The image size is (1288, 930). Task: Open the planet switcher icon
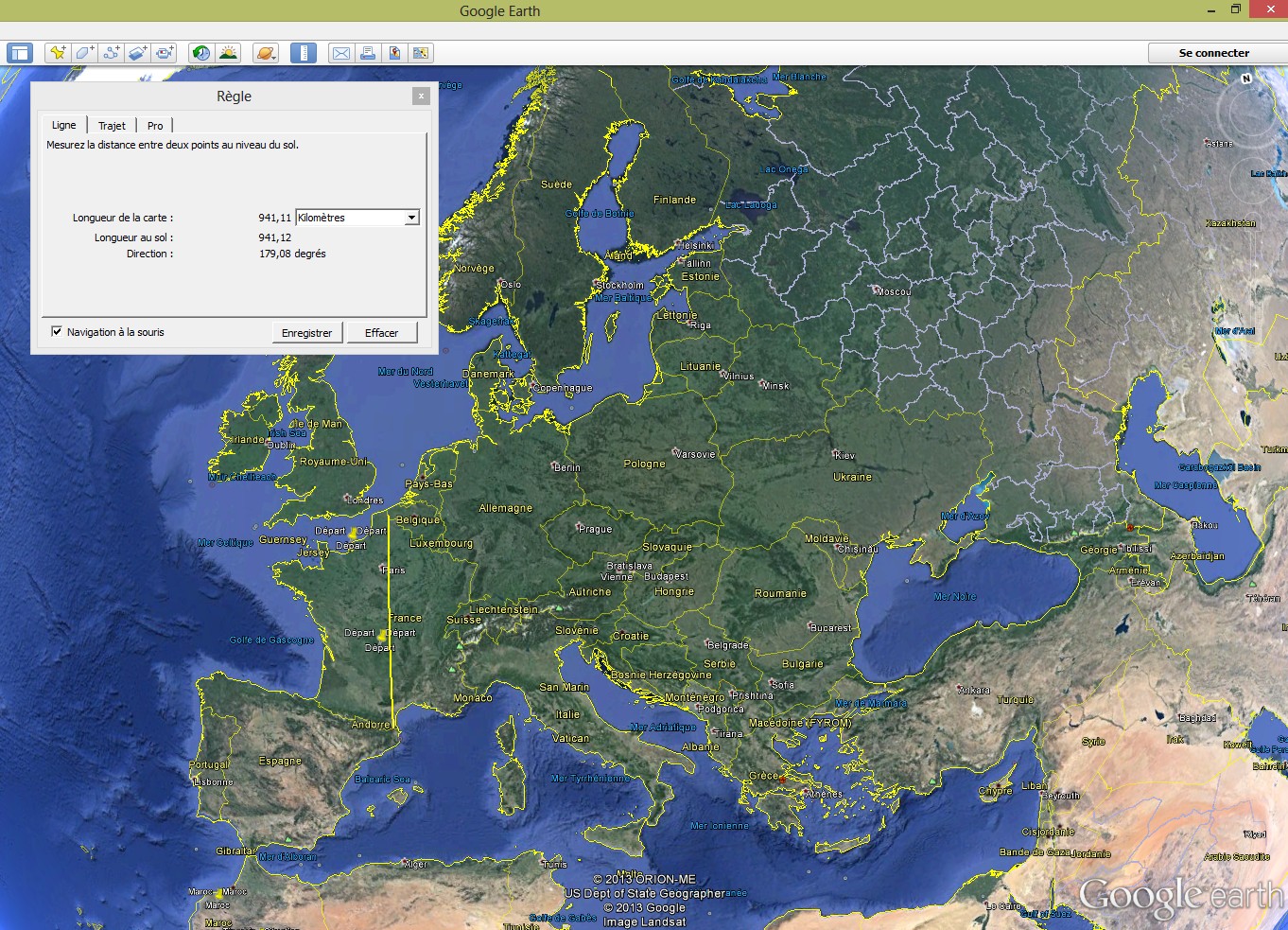pos(266,53)
